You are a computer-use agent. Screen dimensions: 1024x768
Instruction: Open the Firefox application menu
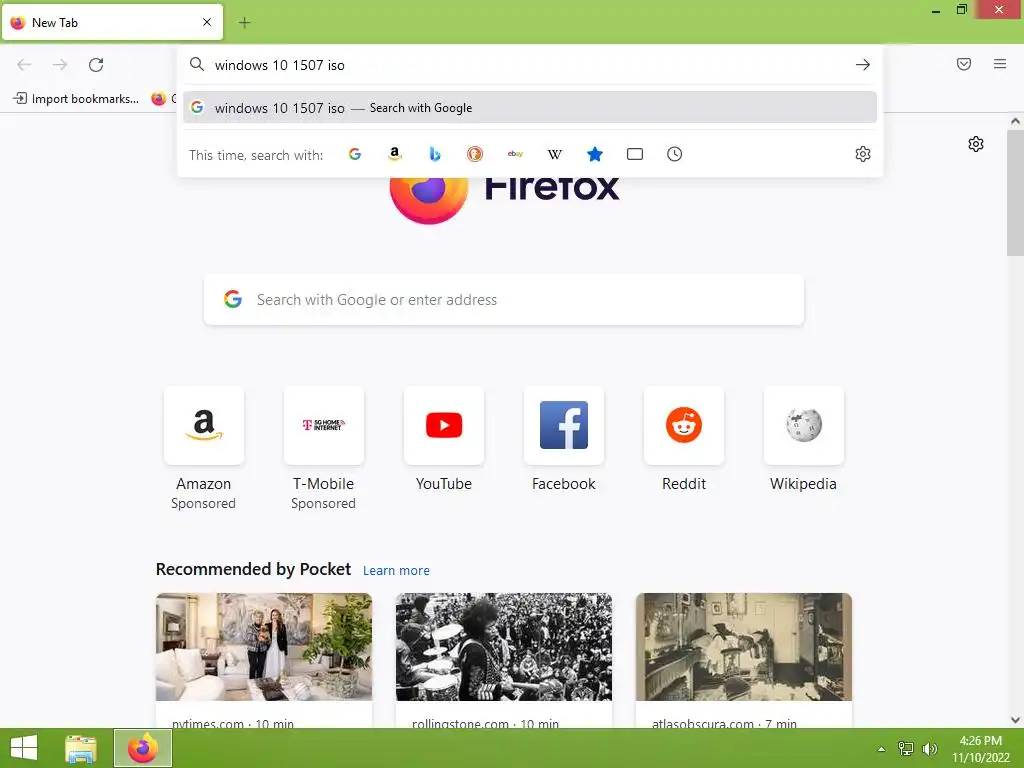tap(1000, 64)
